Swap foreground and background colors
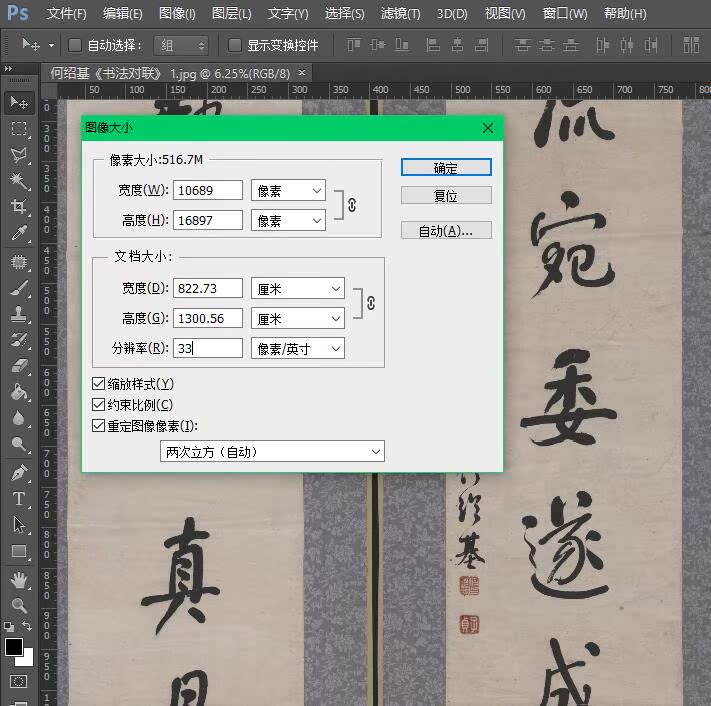Viewport: 711px width, 706px height. tap(27, 626)
